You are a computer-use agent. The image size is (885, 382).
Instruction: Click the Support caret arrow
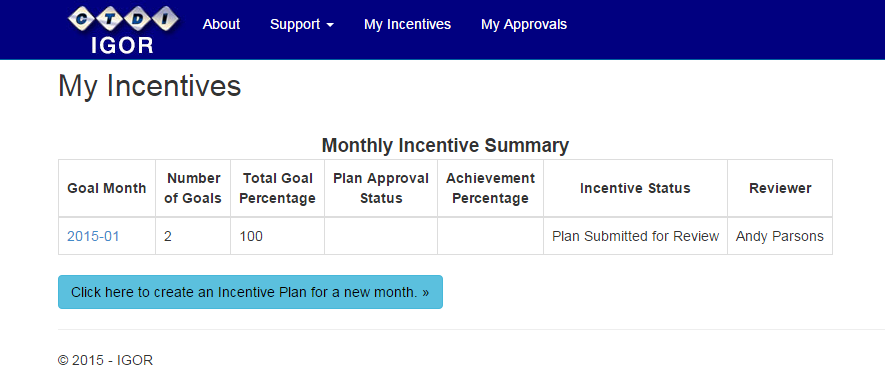[x=330, y=25]
